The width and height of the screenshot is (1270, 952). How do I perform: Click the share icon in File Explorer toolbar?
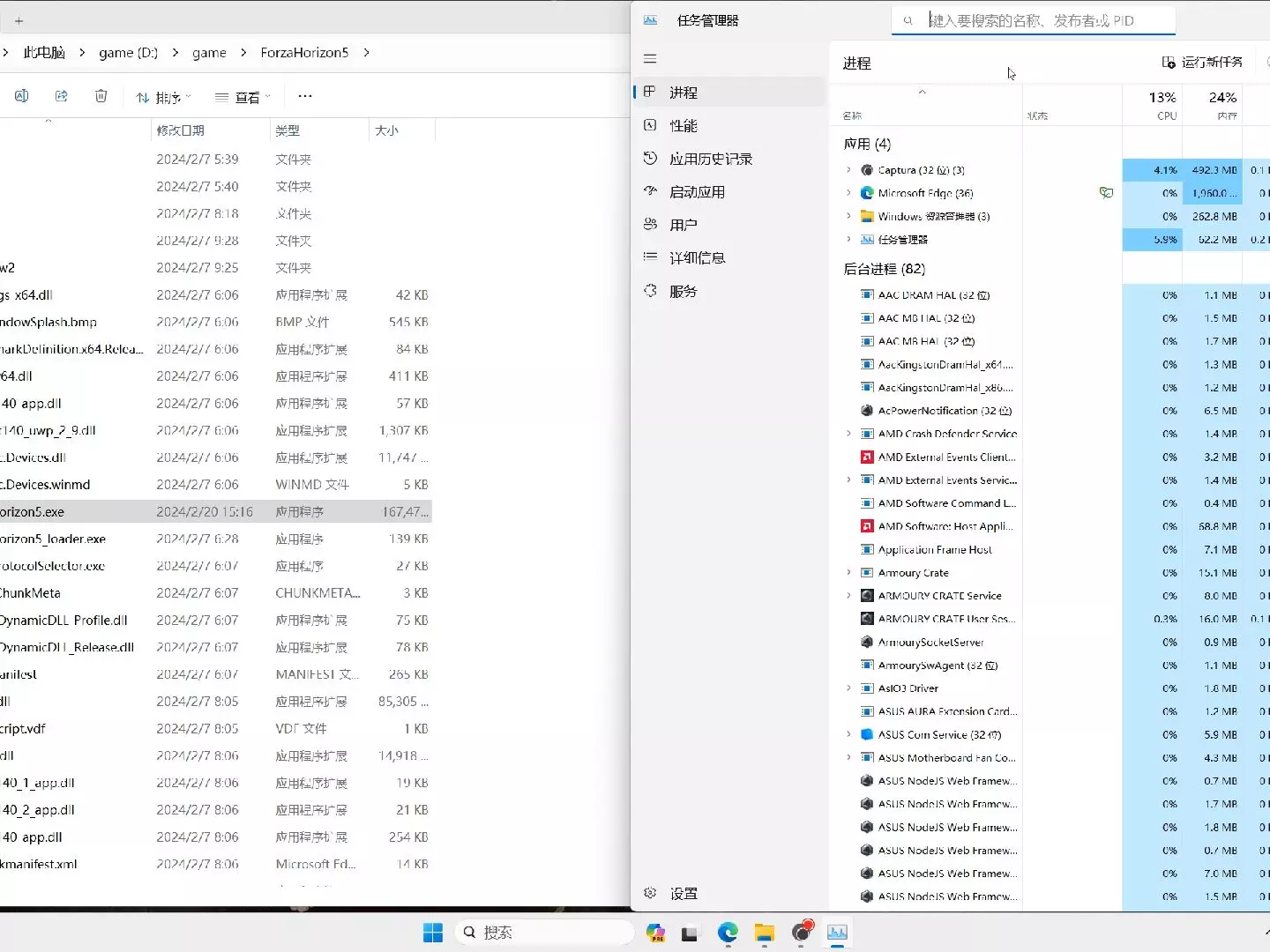pyautogui.click(x=61, y=96)
